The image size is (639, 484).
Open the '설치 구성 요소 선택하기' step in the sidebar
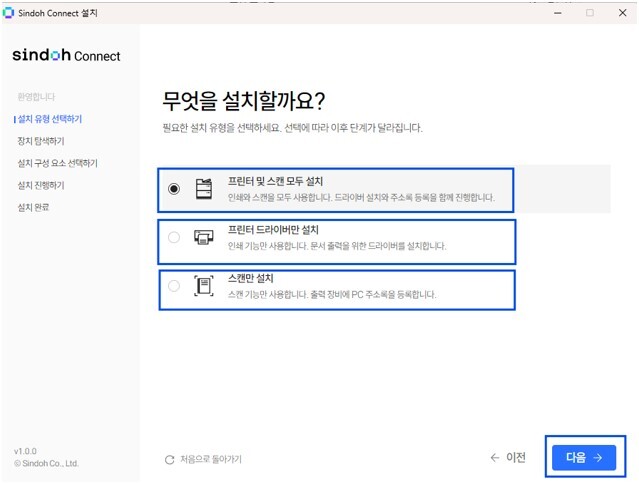pyautogui.click(x=57, y=163)
